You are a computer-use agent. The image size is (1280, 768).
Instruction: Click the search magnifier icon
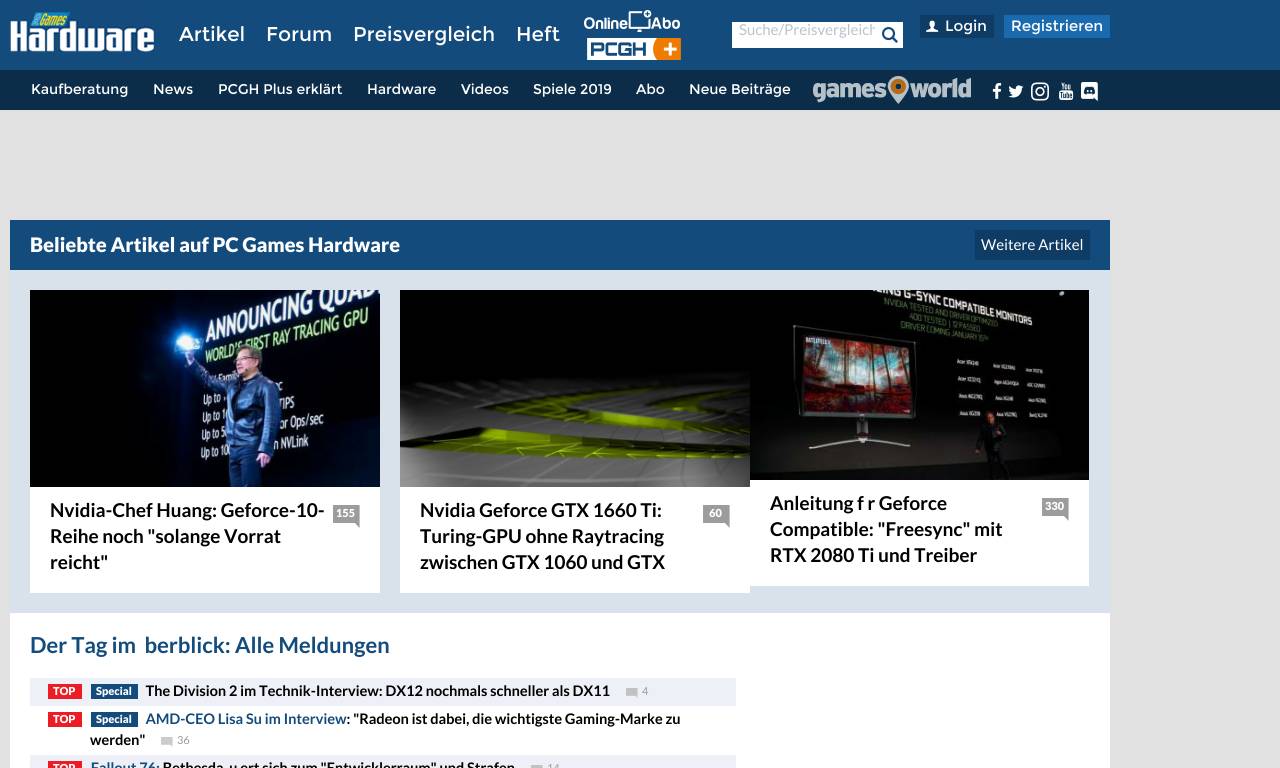(889, 35)
